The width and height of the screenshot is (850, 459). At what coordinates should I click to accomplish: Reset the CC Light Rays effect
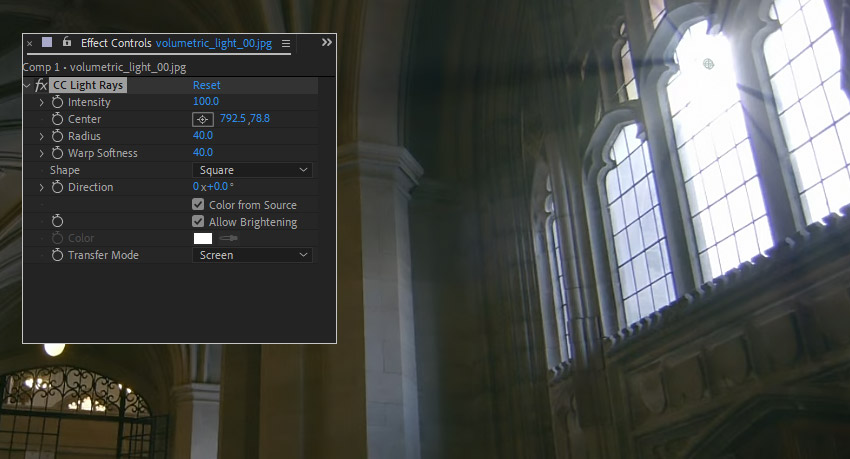pos(207,85)
